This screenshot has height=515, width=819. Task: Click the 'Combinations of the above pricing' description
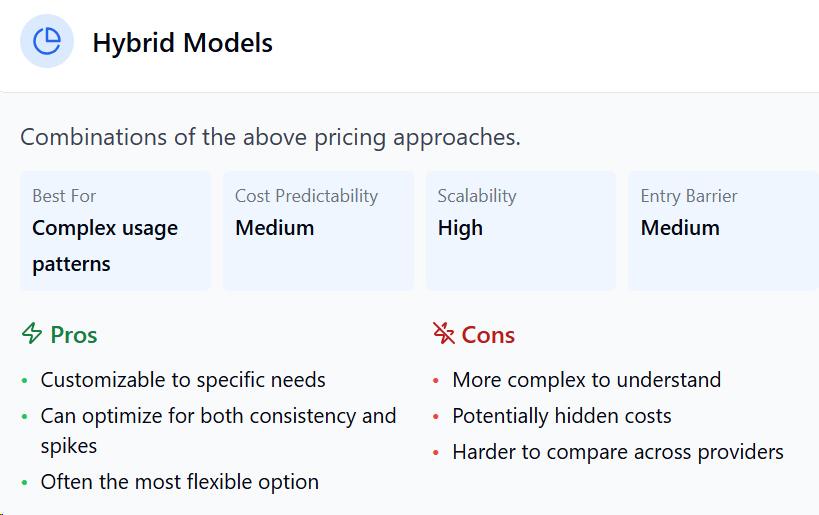click(x=270, y=137)
